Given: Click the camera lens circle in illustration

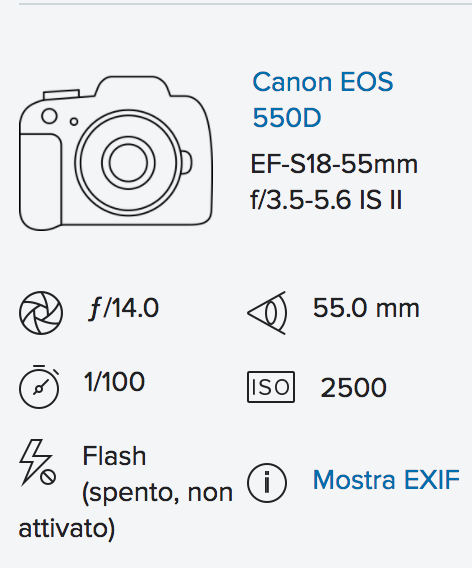Looking at the screenshot, I should click(128, 163).
